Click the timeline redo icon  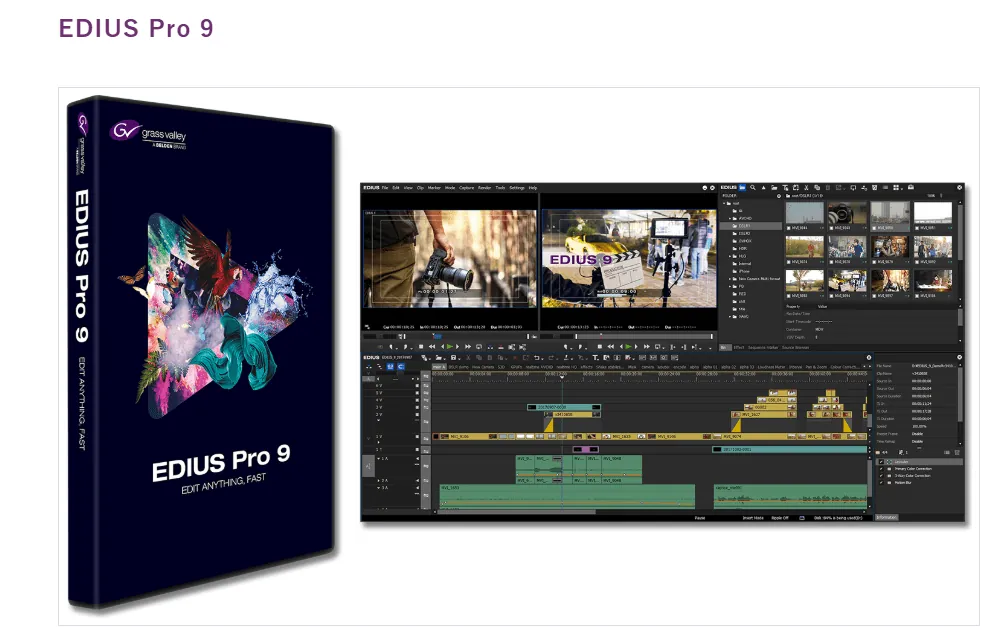pos(551,357)
